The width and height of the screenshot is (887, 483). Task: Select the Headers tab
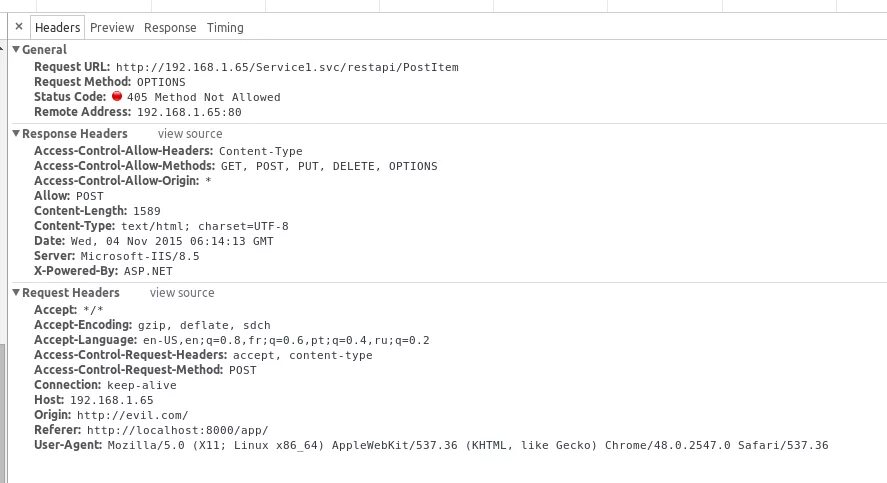[57, 28]
